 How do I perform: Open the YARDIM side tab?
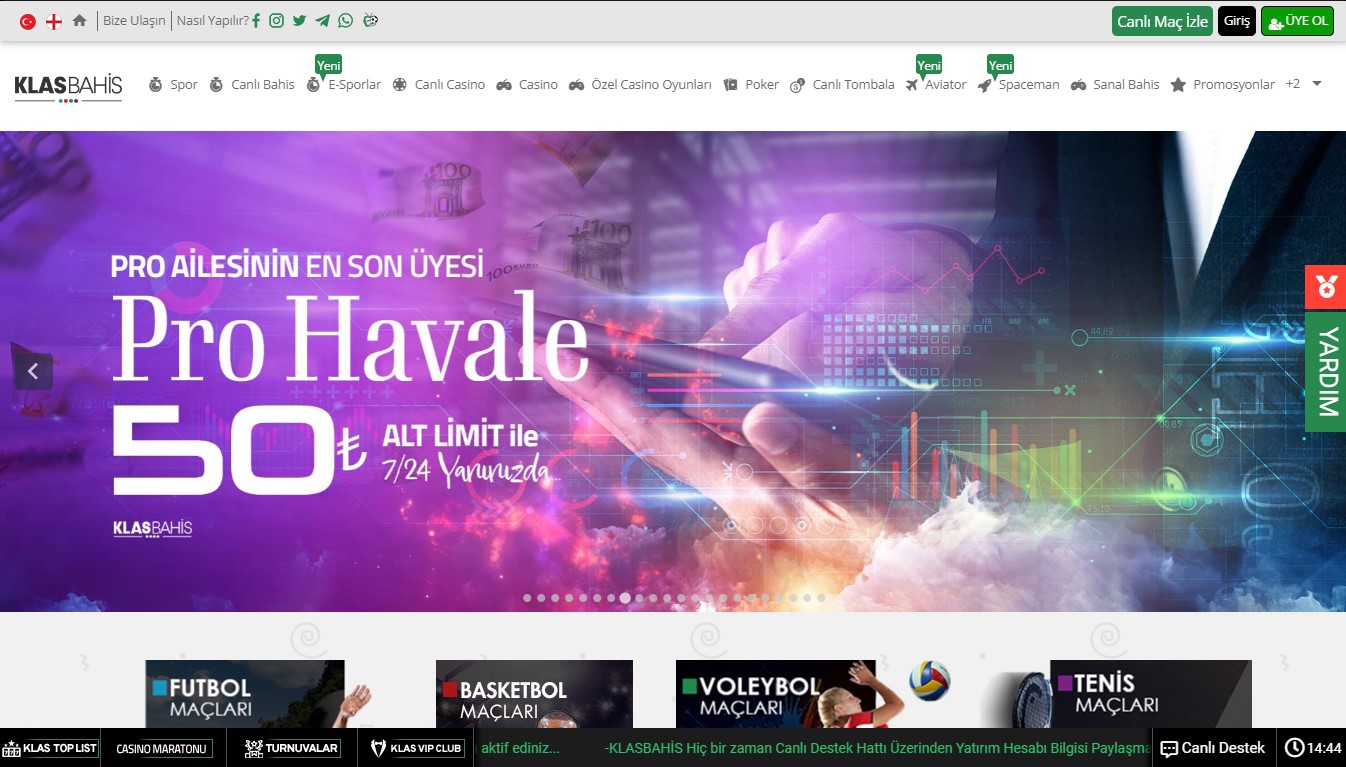[x=1325, y=372]
